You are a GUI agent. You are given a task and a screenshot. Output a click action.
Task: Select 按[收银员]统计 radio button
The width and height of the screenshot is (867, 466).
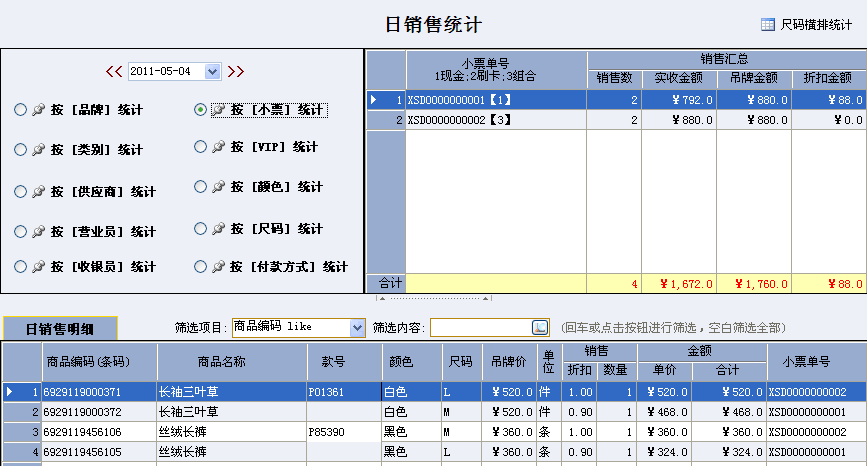(20, 266)
